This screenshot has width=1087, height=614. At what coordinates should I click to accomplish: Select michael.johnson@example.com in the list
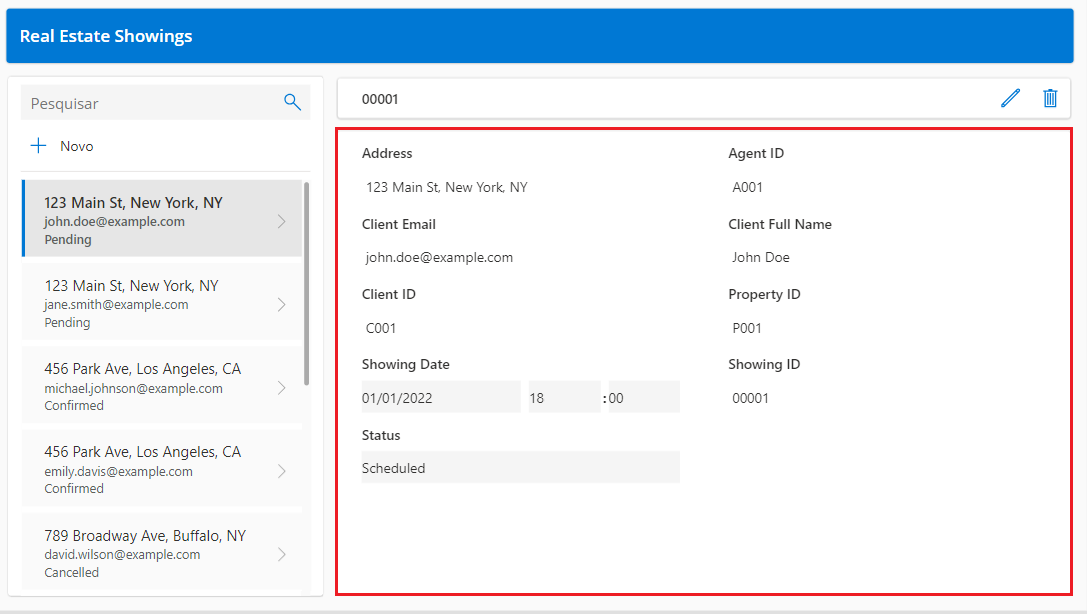(162, 385)
